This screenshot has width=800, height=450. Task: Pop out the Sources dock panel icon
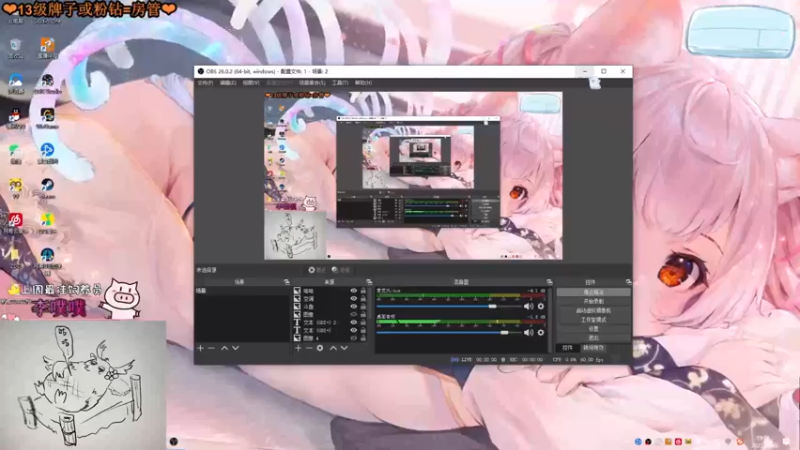click(x=369, y=282)
